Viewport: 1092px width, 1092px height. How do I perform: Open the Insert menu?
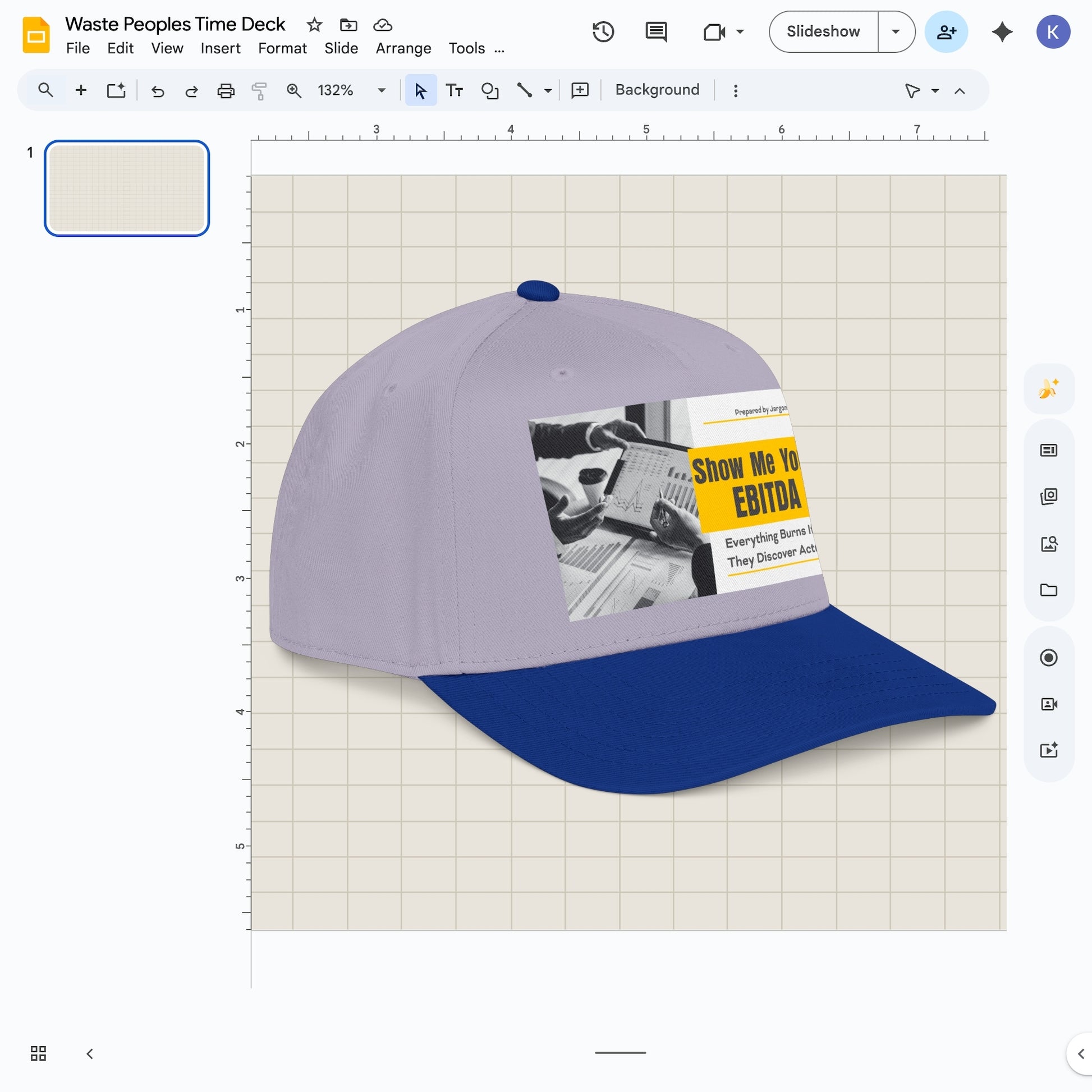[221, 49]
